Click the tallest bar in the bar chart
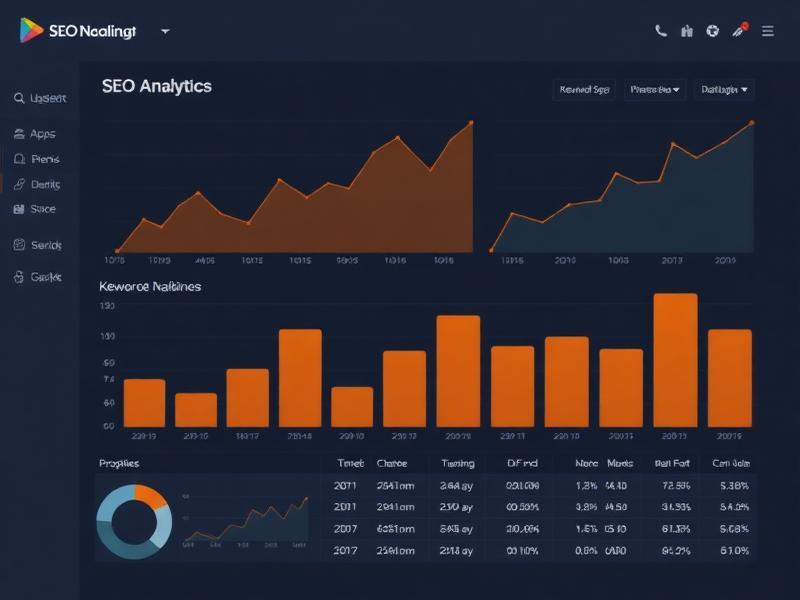Viewport: 800px width, 600px height. click(x=676, y=360)
